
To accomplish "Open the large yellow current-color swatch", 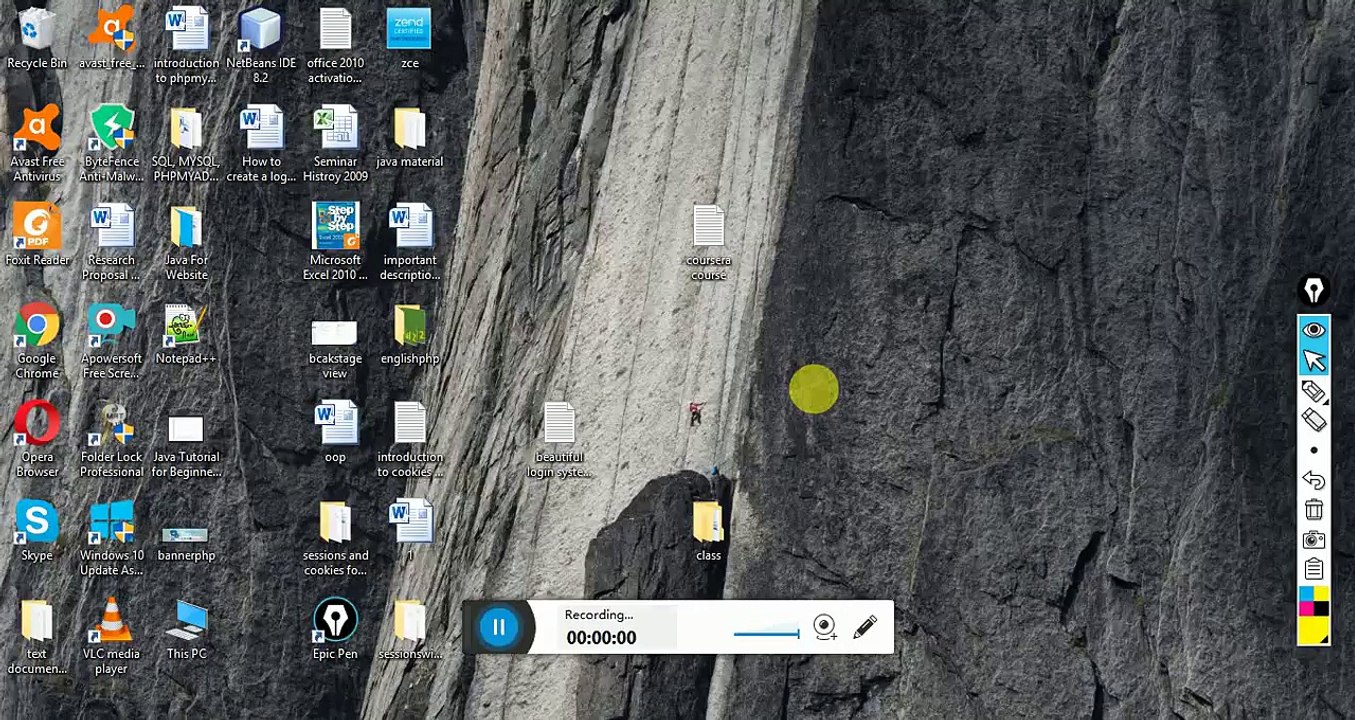I will point(1314,630).
